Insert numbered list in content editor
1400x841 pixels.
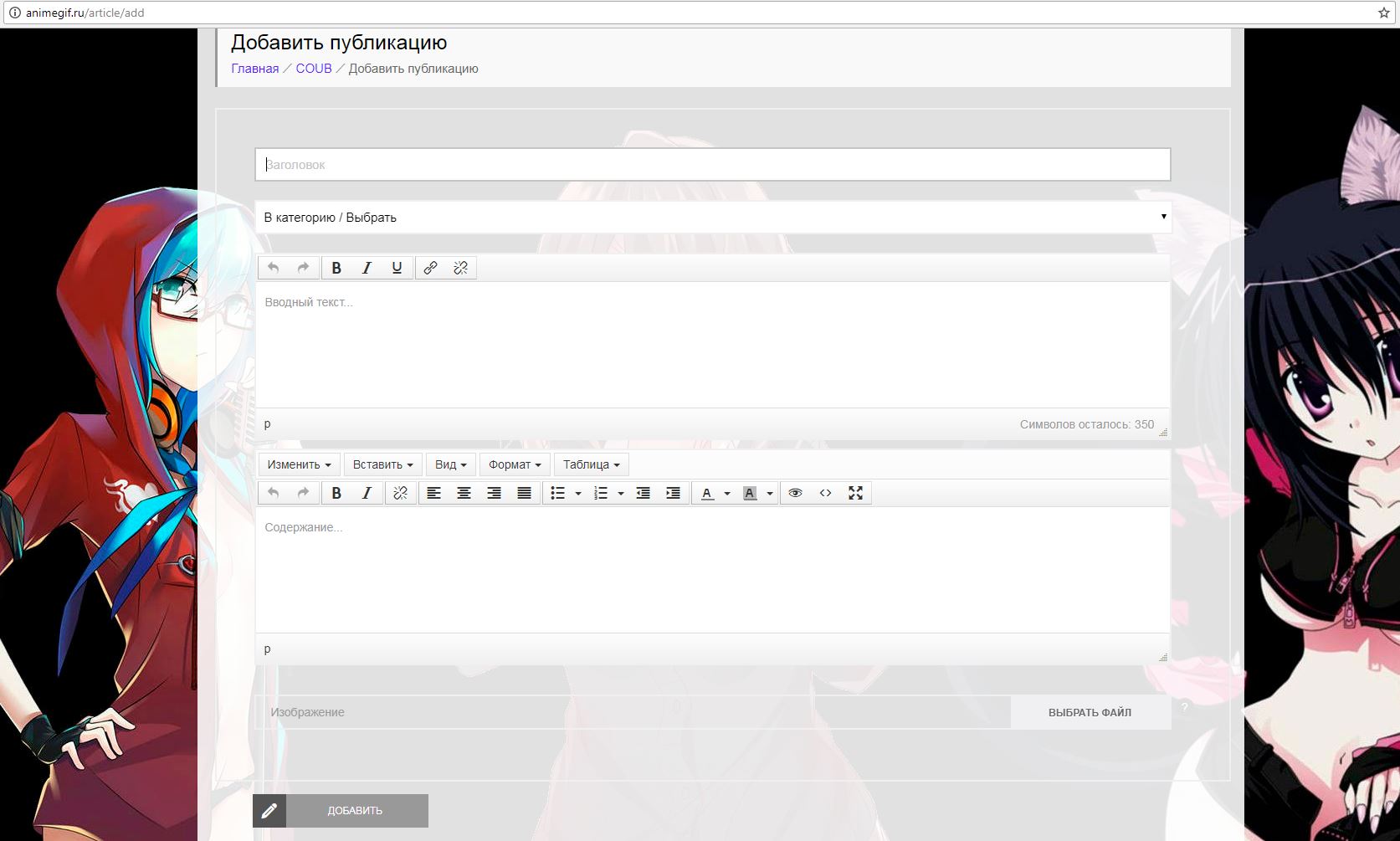tap(600, 493)
